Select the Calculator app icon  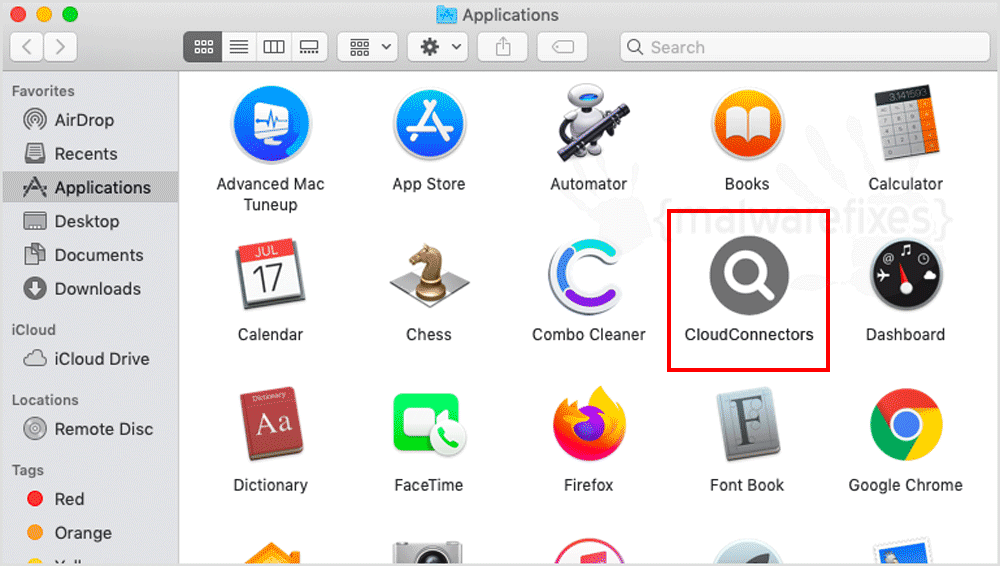click(x=906, y=123)
